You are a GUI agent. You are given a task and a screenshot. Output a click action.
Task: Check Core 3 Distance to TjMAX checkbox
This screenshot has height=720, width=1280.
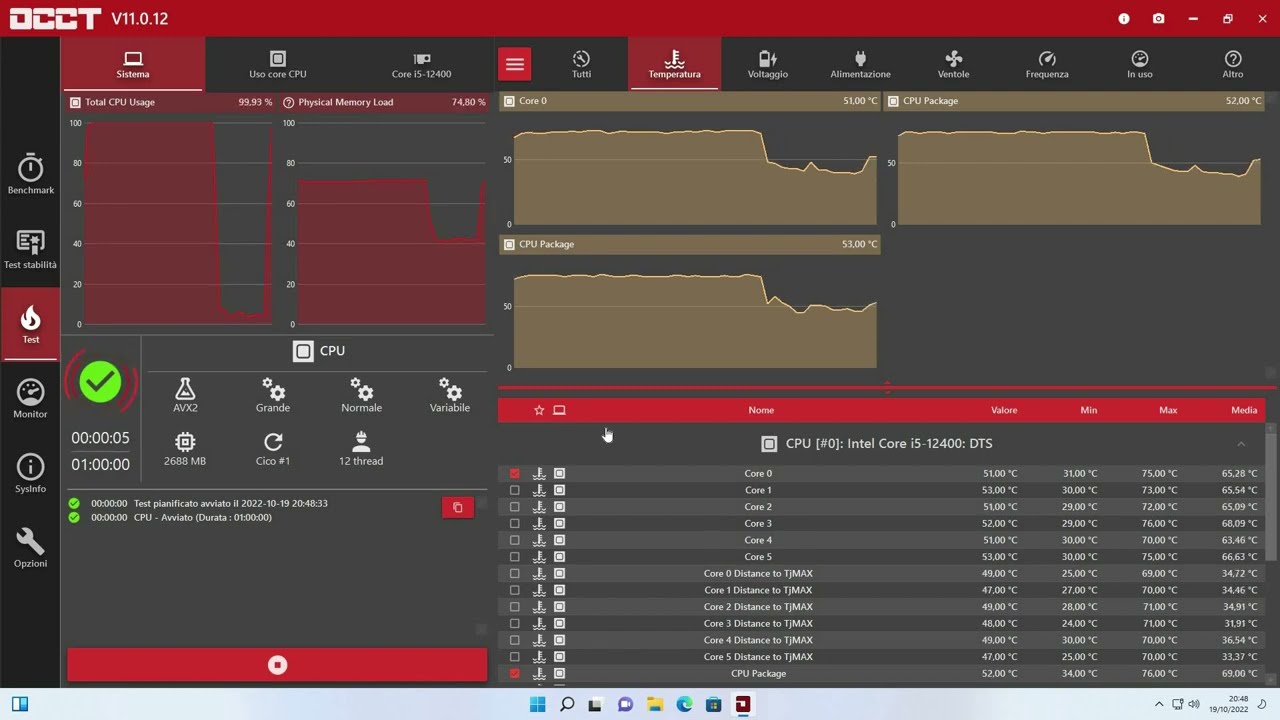(515, 623)
